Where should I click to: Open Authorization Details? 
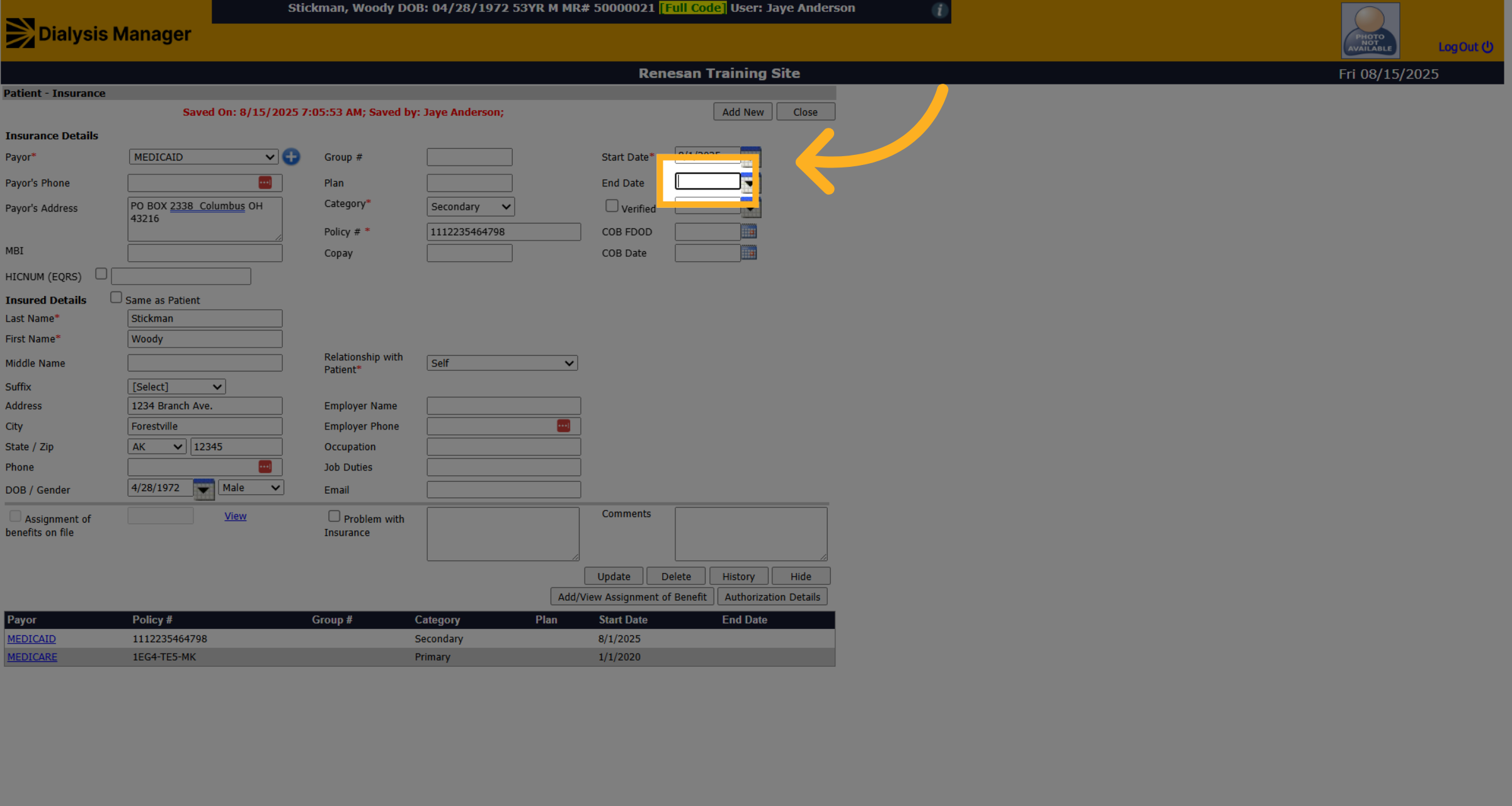point(772,597)
